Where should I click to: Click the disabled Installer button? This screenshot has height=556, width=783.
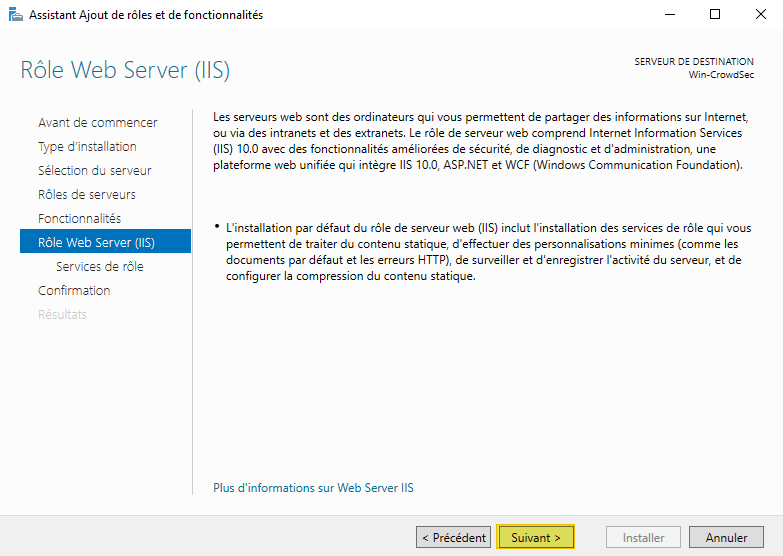click(643, 537)
